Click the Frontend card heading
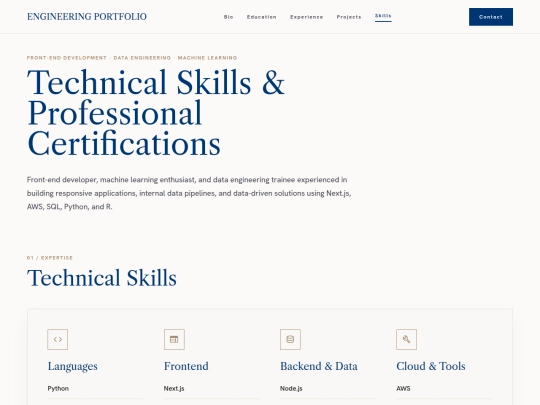 pyautogui.click(x=186, y=366)
